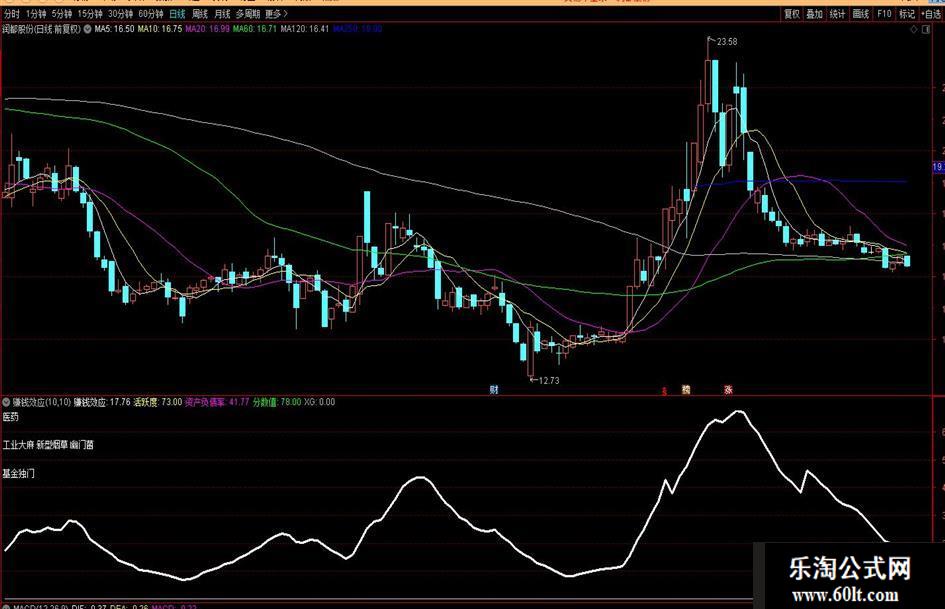Add stock to 自选 watchlist
This screenshot has width=945, height=609.
coord(932,13)
